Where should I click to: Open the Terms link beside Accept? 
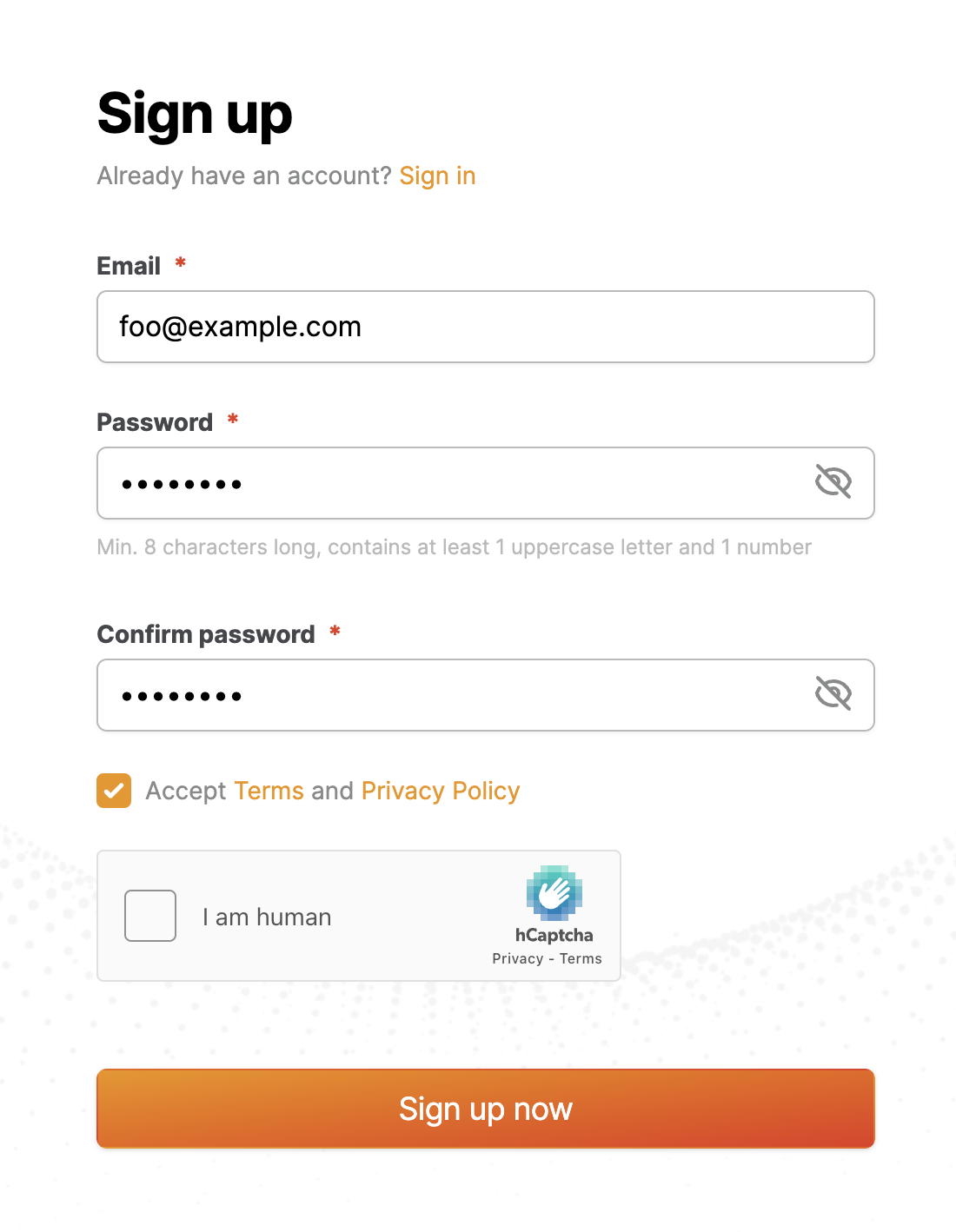coord(269,791)
